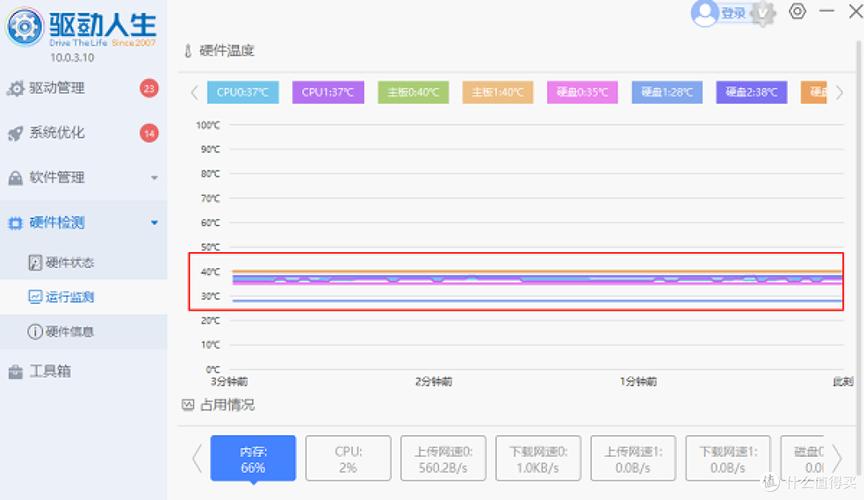The height and width of the screenshot is (500, 864).
Task: Click the 硬件温度 section title
Action: click(x=226, y=51)
